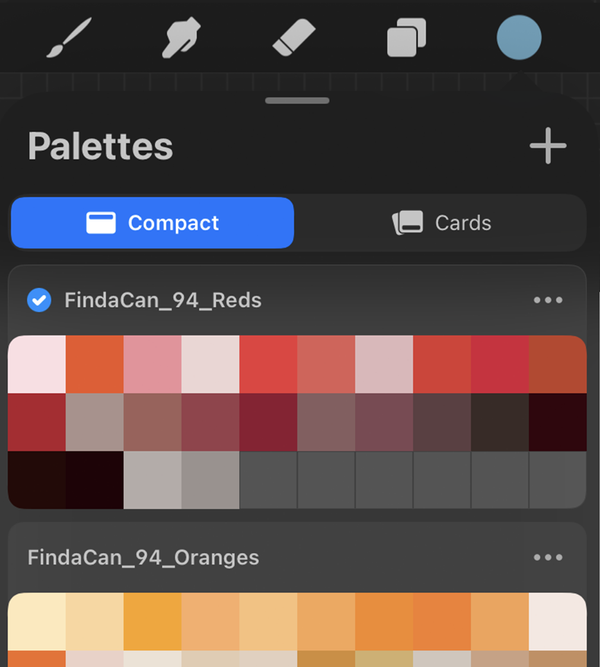Open FindaCan_94_Oranges options ellipsis menu

click(x=548, y=558)
